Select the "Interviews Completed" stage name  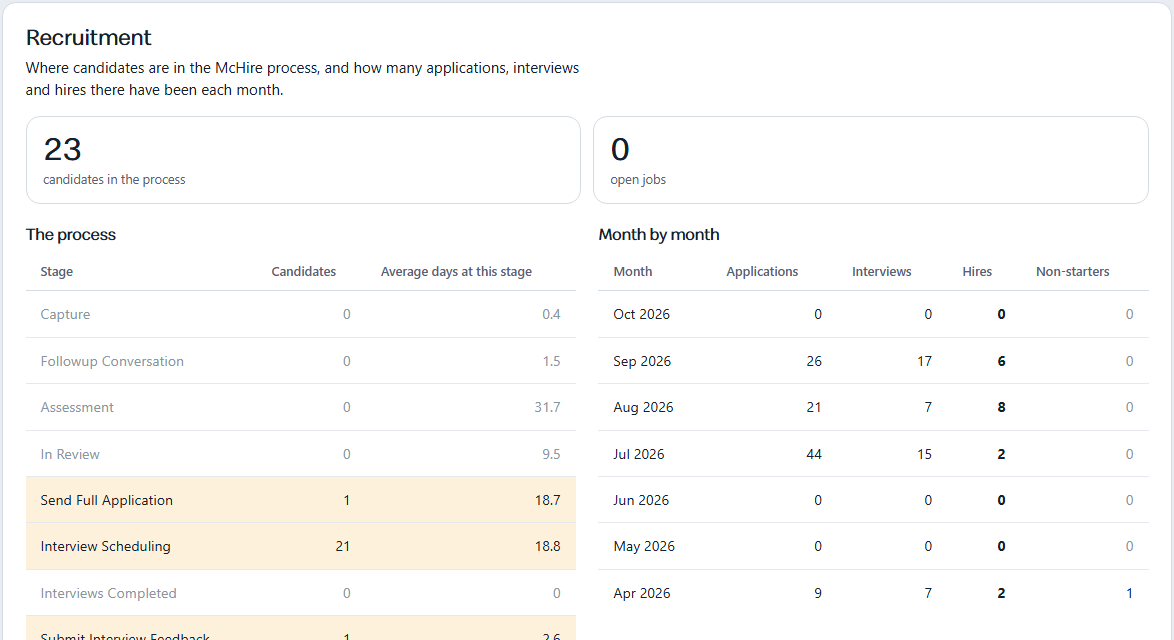coord(109,593)
